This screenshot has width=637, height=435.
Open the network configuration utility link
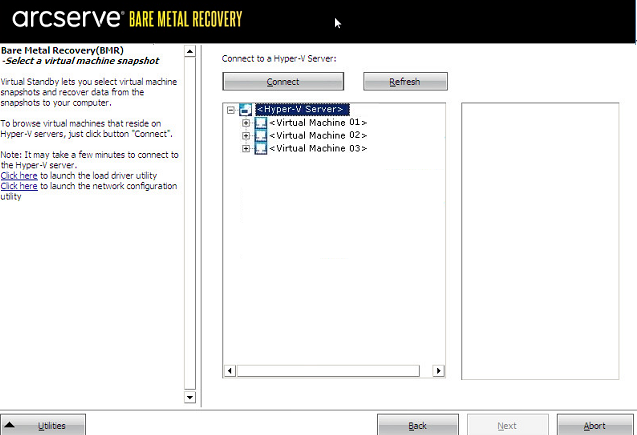(19, 186)
